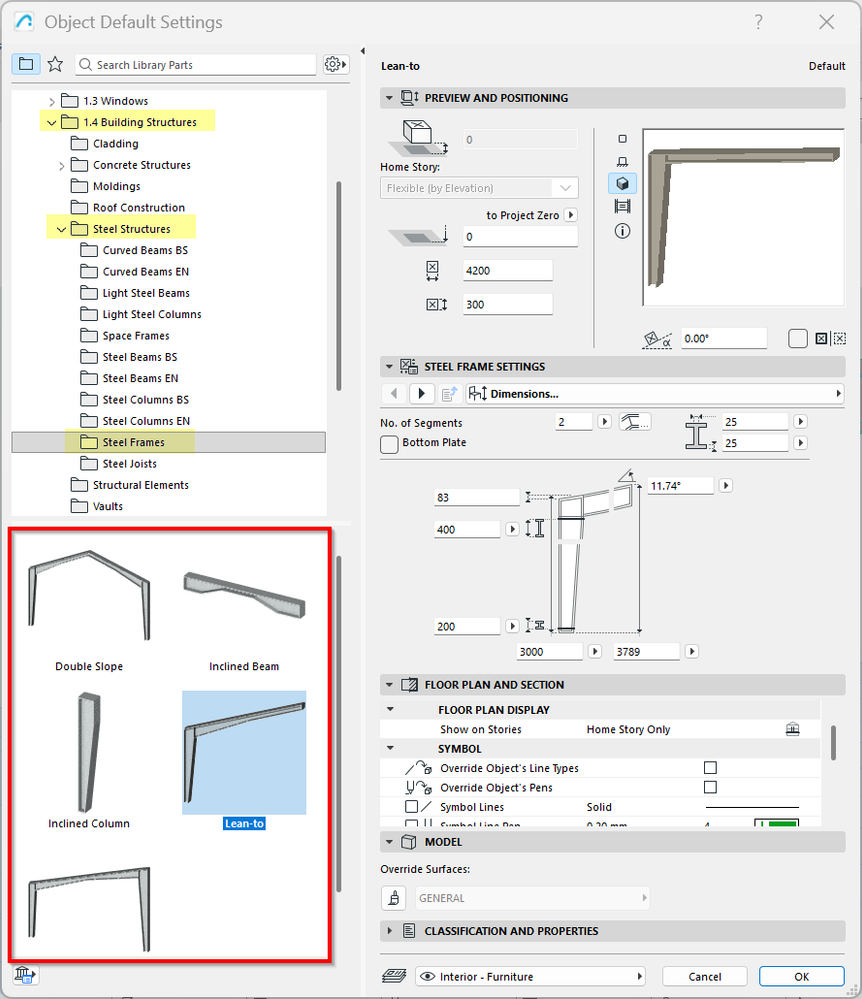The image size is (862, 999).
Task: Open the Dimensions page dropdown
Action: pyautogui.click(x=654, y=394)
